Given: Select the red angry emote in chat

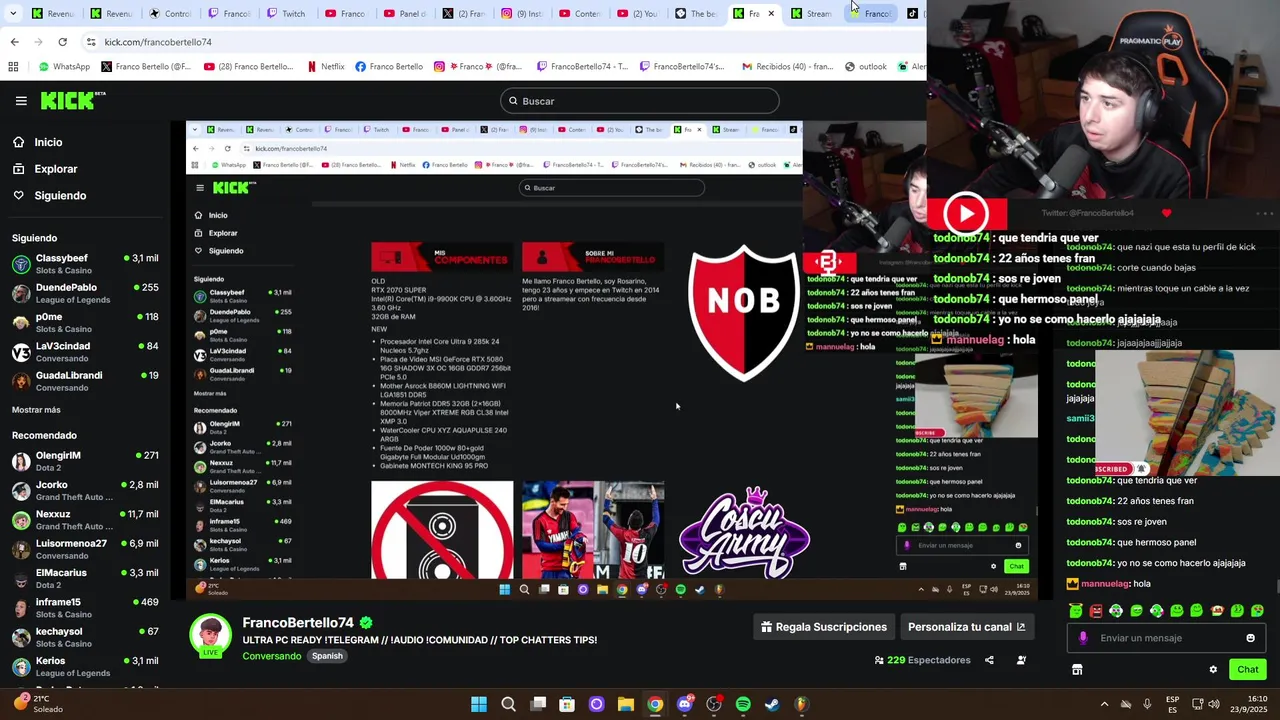Looking at the screenshot, I should 1096,610.
